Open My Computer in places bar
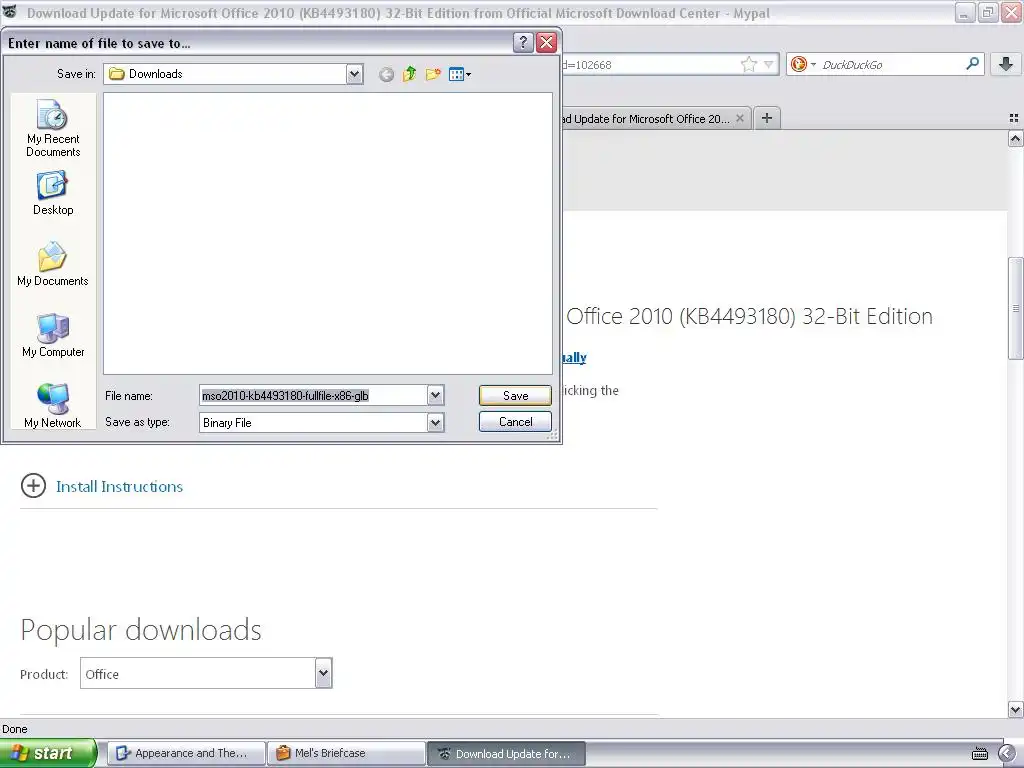 (x=53, y=336)
